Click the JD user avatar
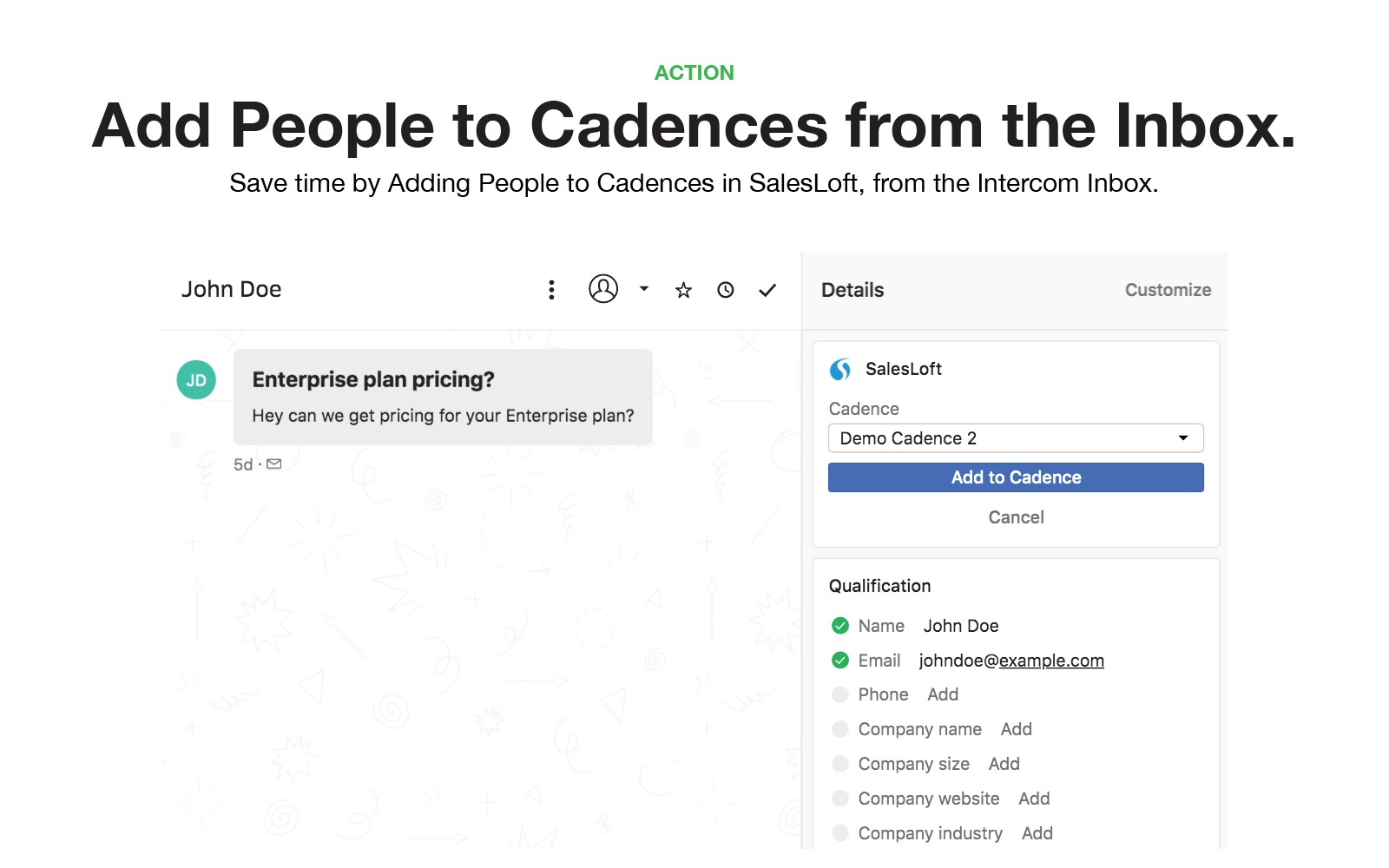 point(196,380)
